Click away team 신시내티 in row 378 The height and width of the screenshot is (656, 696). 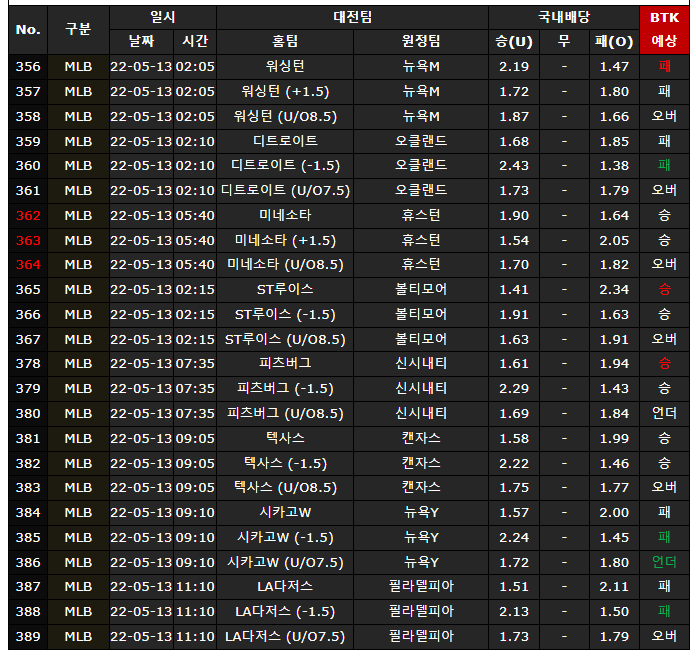pyautogui.click(x=421, y=364)
